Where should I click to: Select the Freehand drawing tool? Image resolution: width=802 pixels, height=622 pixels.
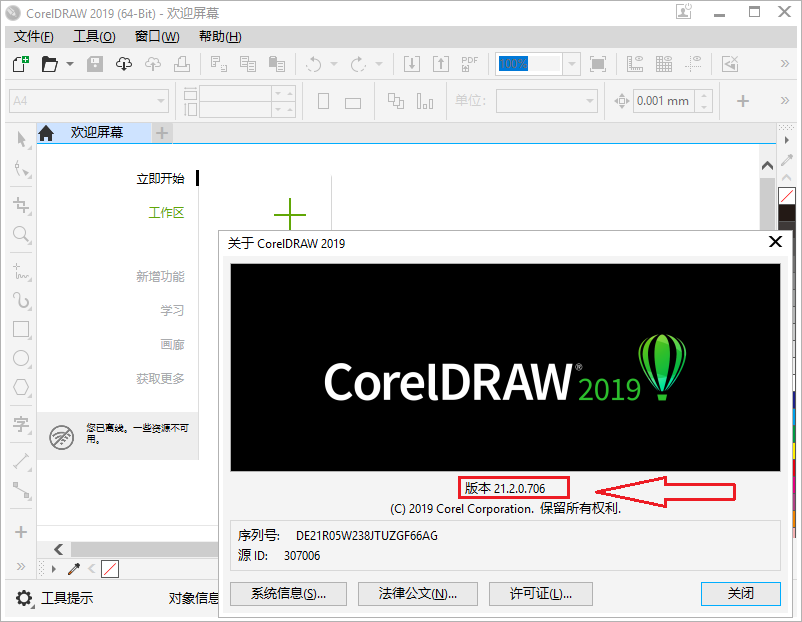point(21,272)
